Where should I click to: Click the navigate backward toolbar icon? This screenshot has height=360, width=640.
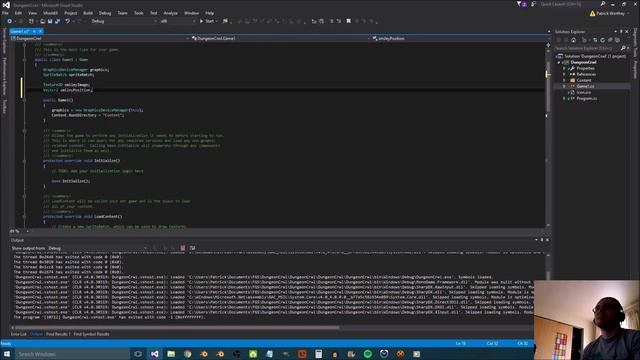click(9, 21)
